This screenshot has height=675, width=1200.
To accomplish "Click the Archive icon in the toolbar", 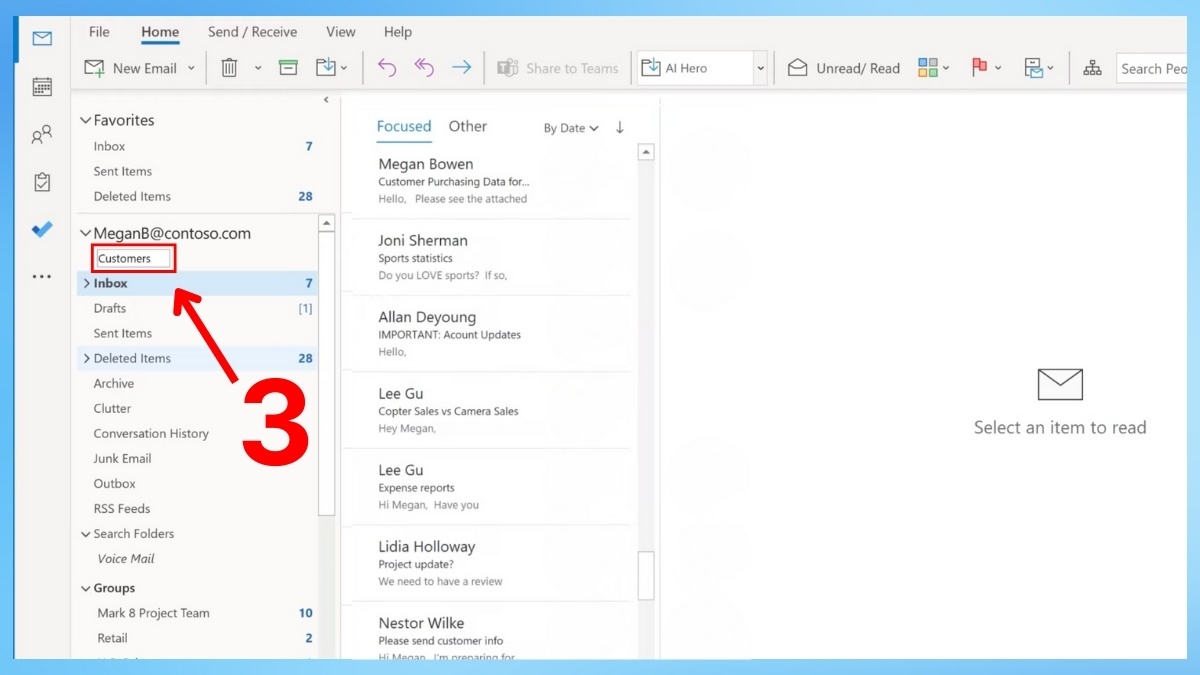I will (288, 68).
